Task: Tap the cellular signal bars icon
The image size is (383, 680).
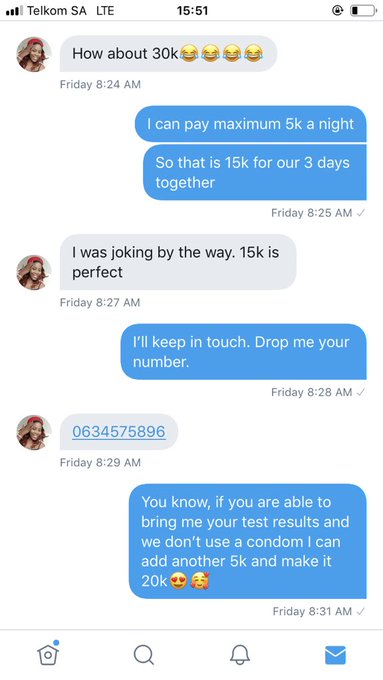Action: (14, 11)
